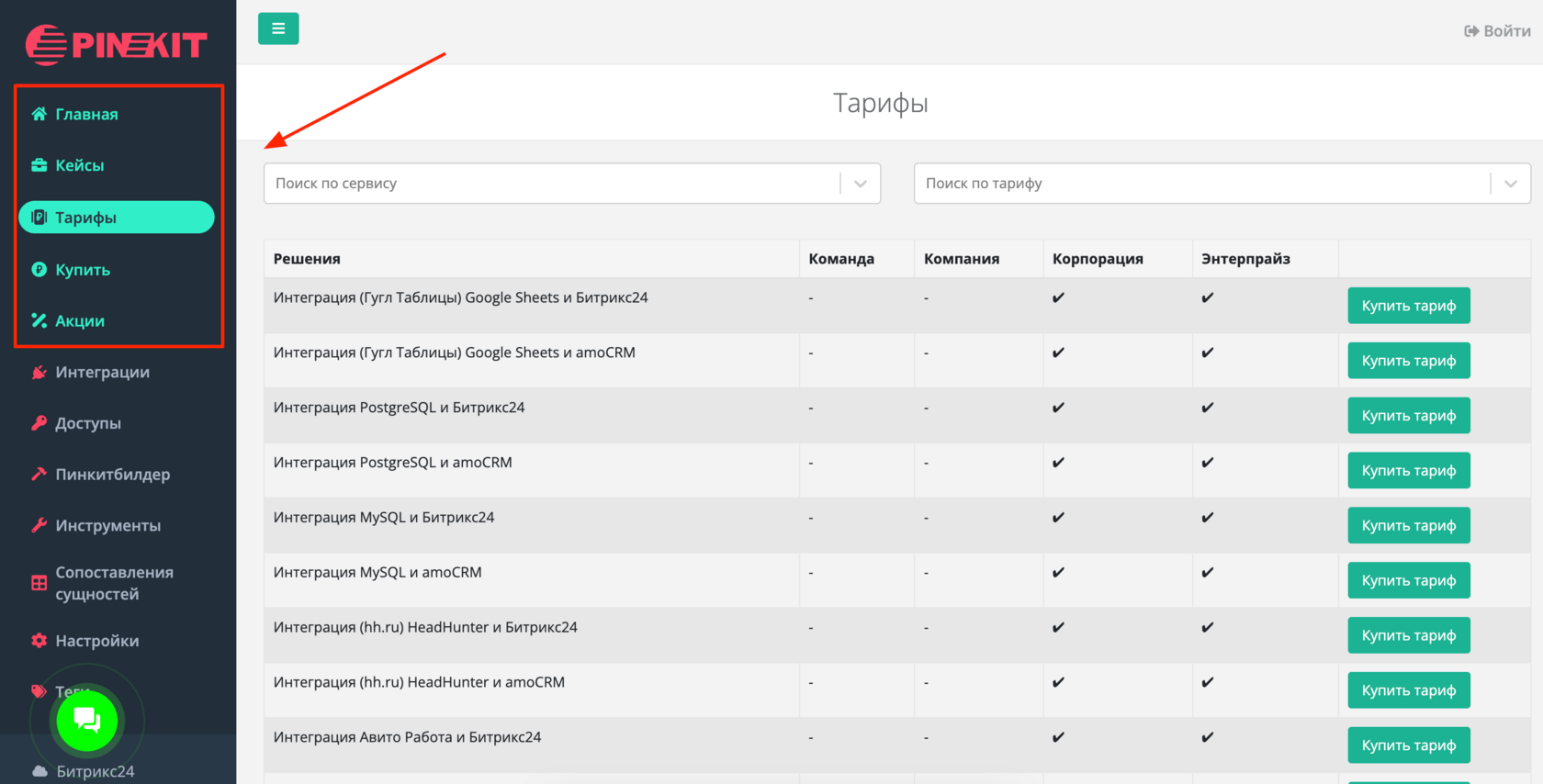Buy tariff for Google Sheets и Битрикс24

pos(1409,306)
